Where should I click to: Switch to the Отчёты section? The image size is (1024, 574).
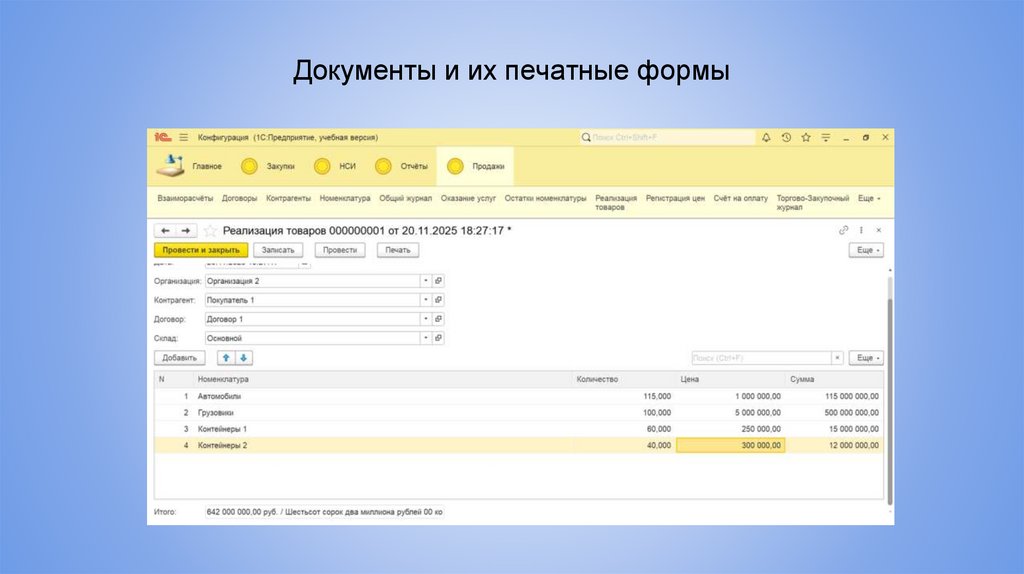[x=402, y=166]
